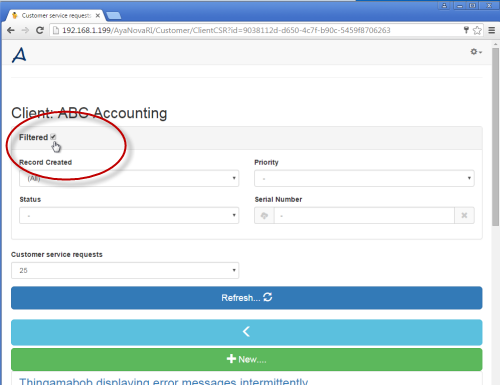Viewport: 500px width, 385px height.
Task: Open the settings gear menu
Action: (476, 52)
